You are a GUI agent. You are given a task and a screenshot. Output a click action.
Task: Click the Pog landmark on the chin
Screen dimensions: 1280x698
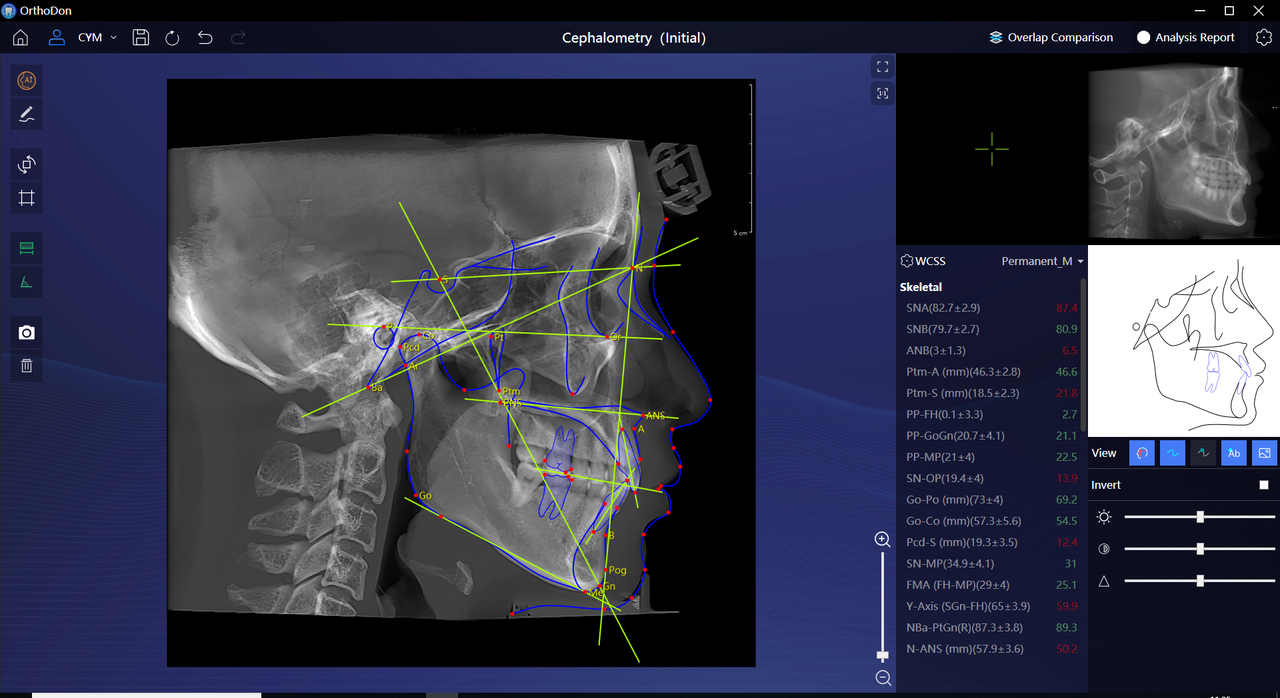tap(606, 571)
